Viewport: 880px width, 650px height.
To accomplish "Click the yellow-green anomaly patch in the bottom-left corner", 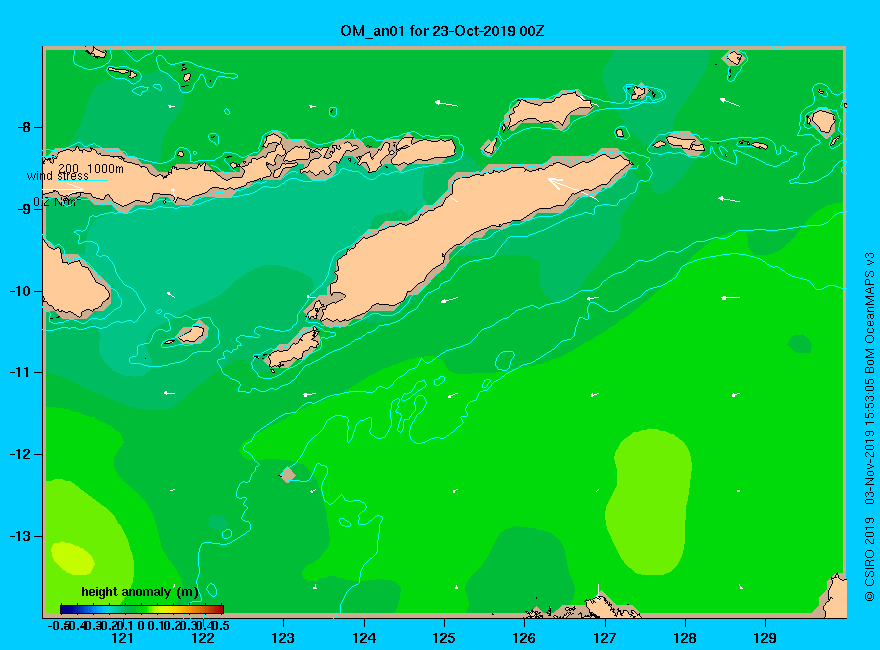I will [73, 559].
